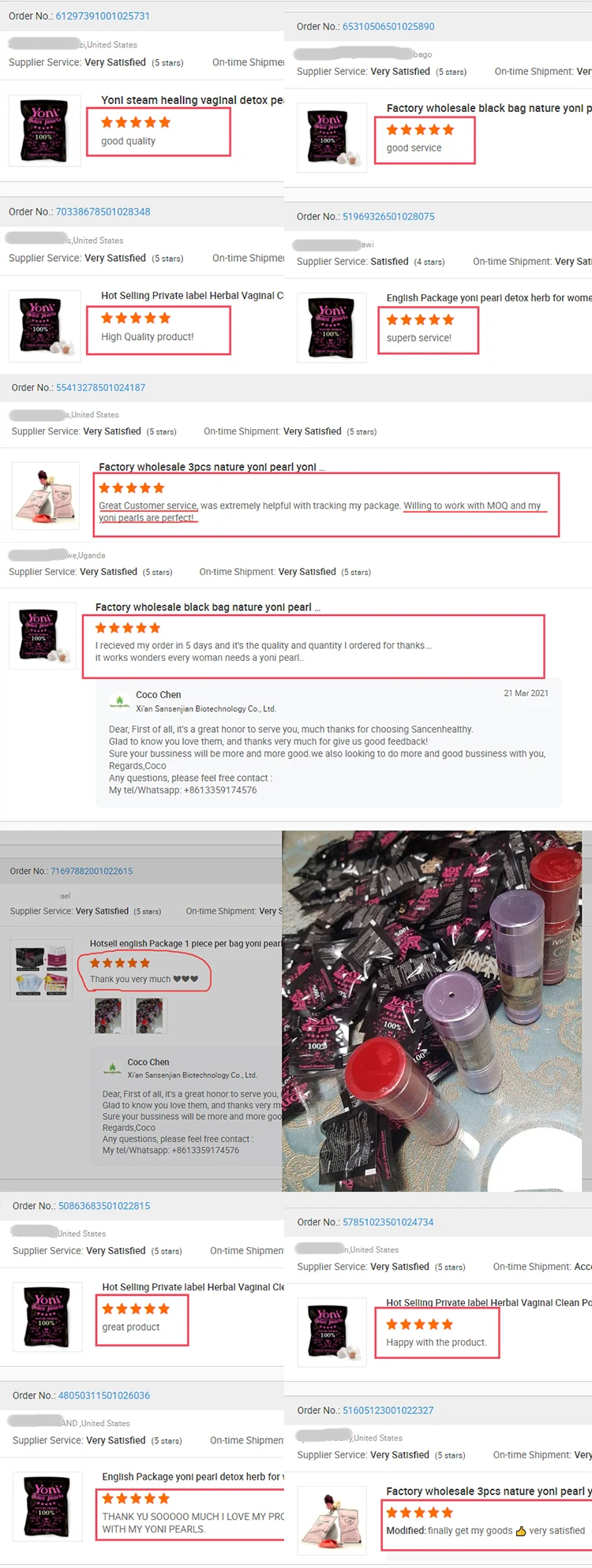Viewport: 592px width, 1568px height.
Task: Click order number 51969326501028075
Action: coord(388,216)
